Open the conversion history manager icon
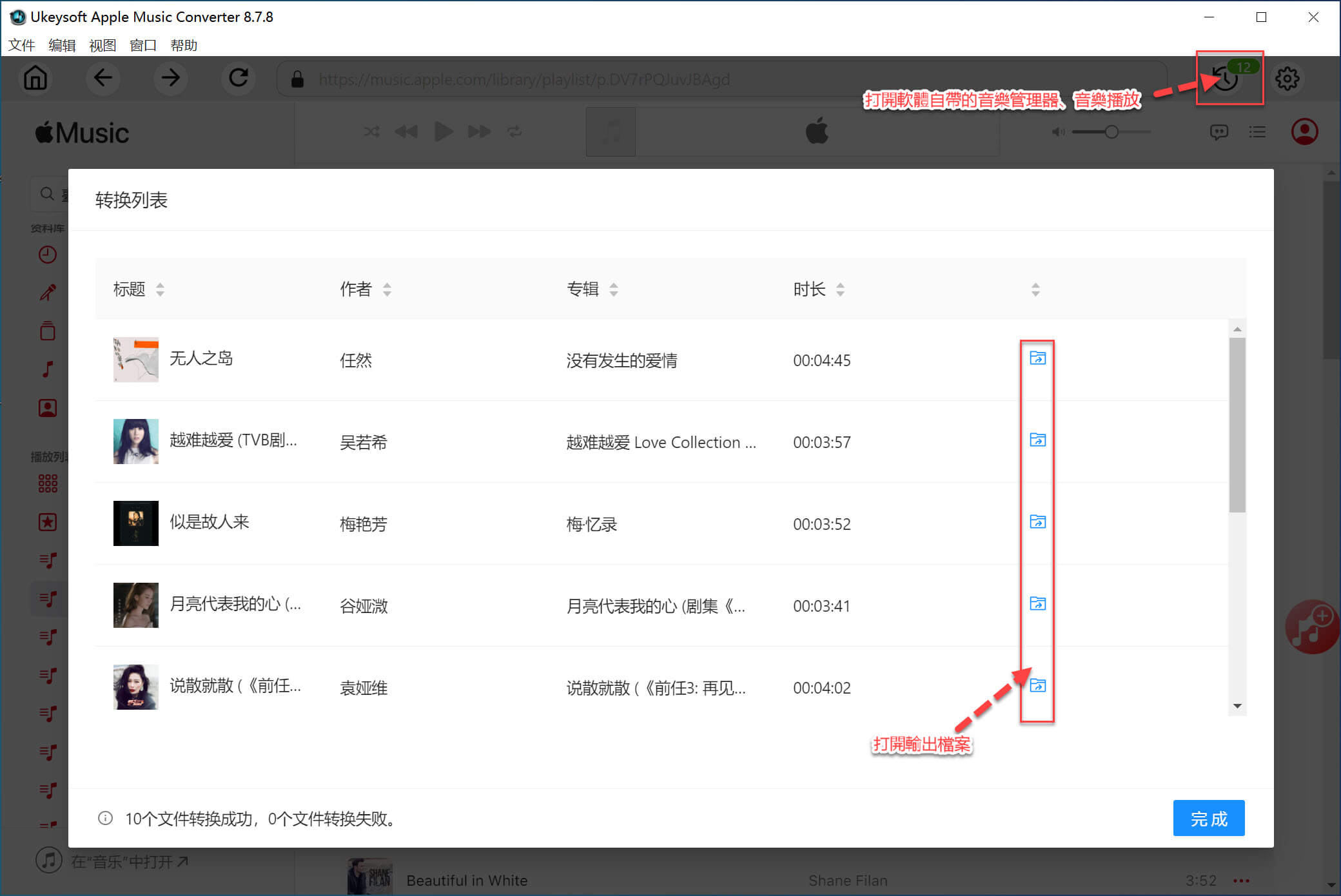Image resolution: width=1341 pixels, height=896 pixels. point(1225,79)
